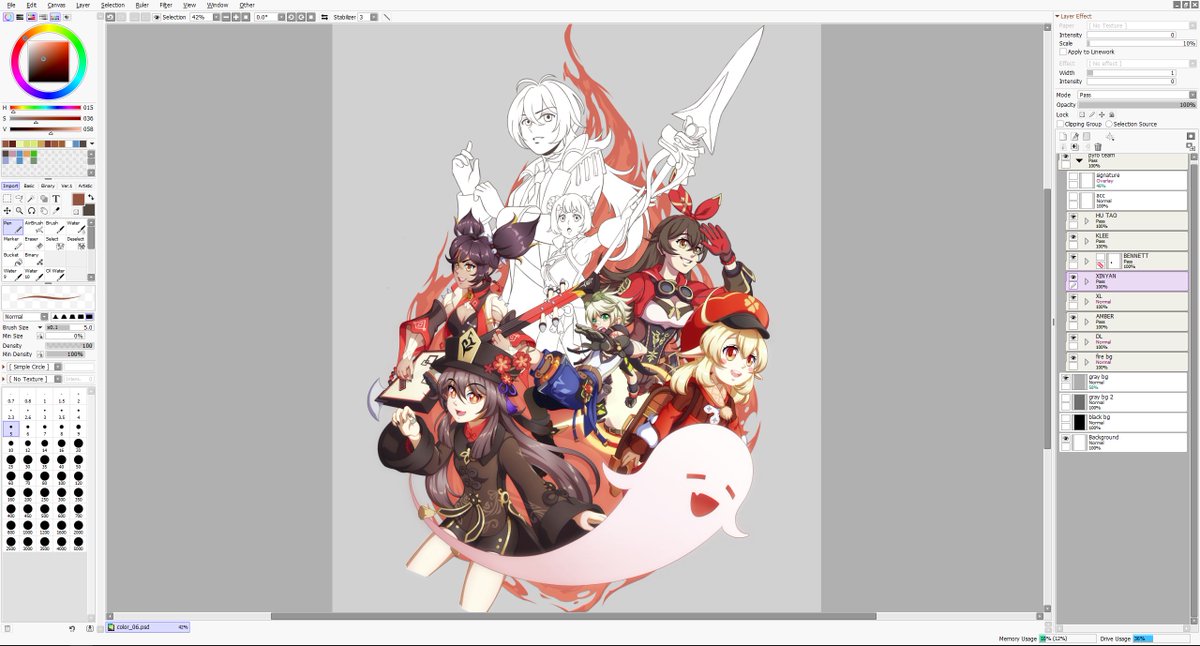The width and height of the screenshot is (1200, 646).
Task: Click the zoom out minus button
Action: click(x=226, y=17)
